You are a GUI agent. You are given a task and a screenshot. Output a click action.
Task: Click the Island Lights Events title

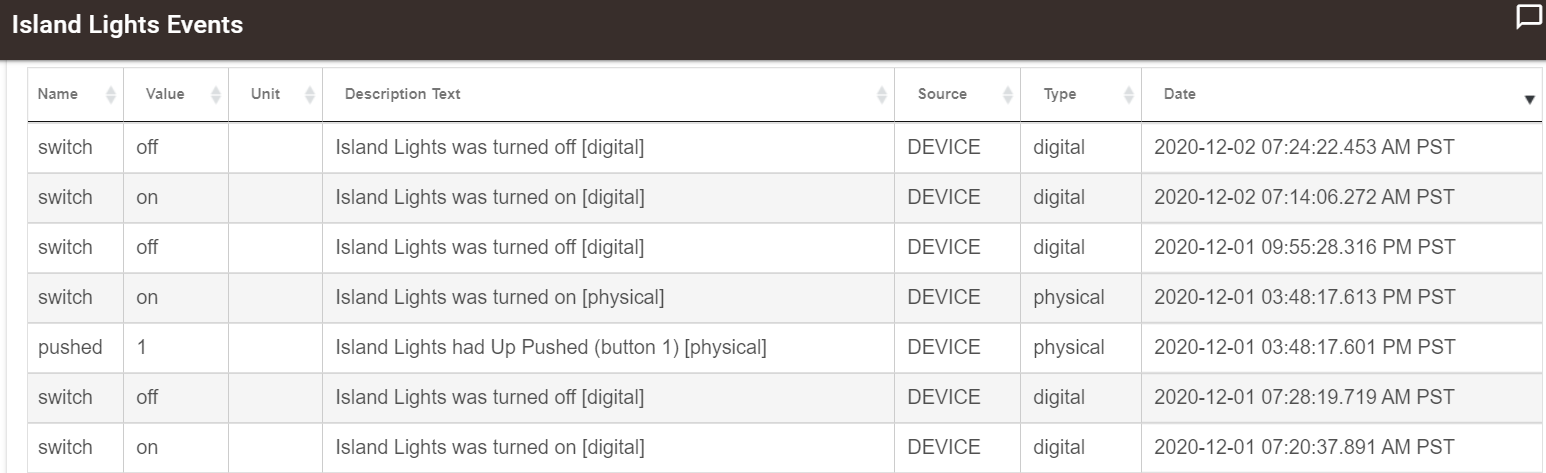coord(127,24)
